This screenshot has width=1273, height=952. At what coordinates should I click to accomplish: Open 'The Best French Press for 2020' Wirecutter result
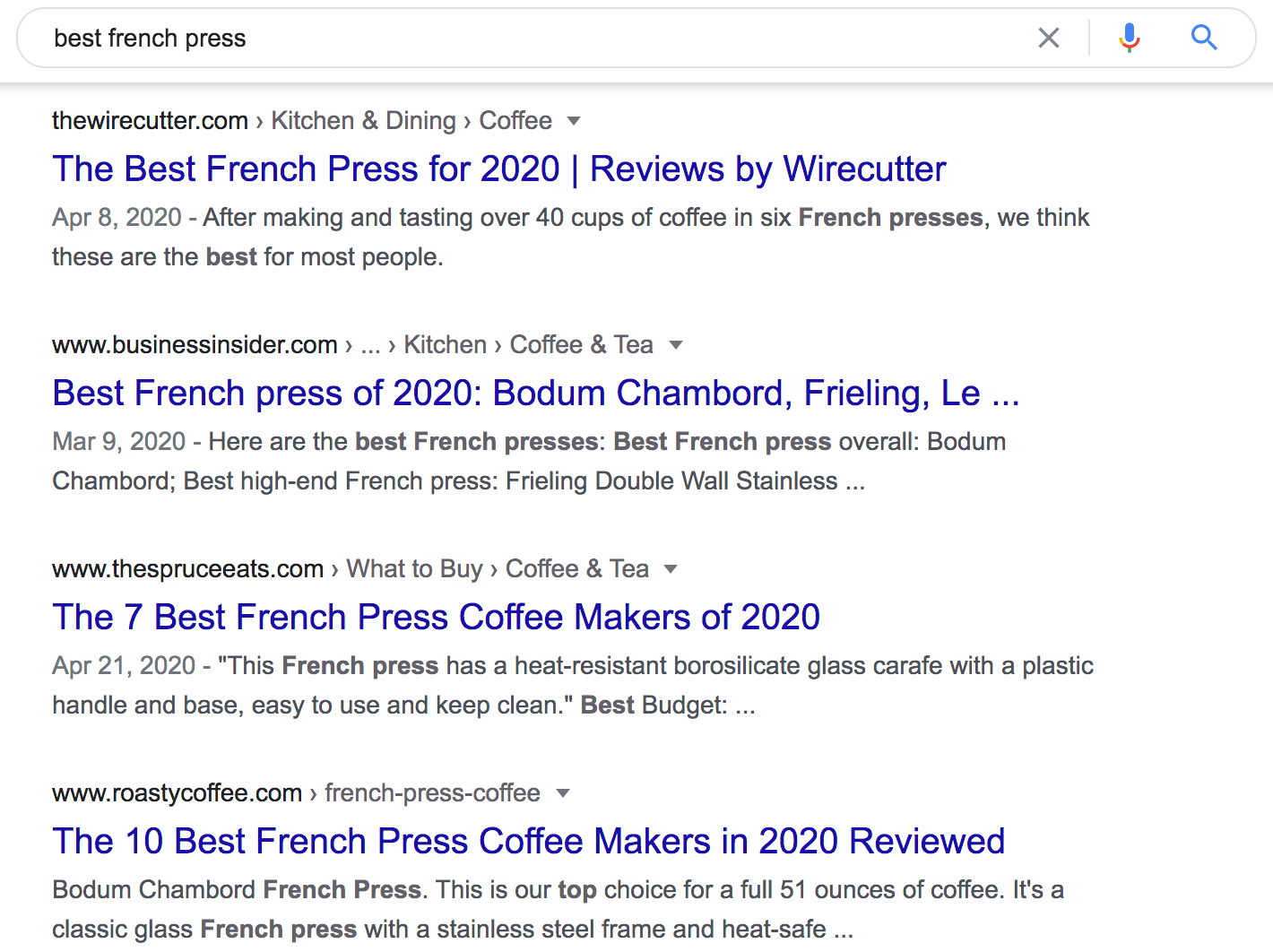499,169
